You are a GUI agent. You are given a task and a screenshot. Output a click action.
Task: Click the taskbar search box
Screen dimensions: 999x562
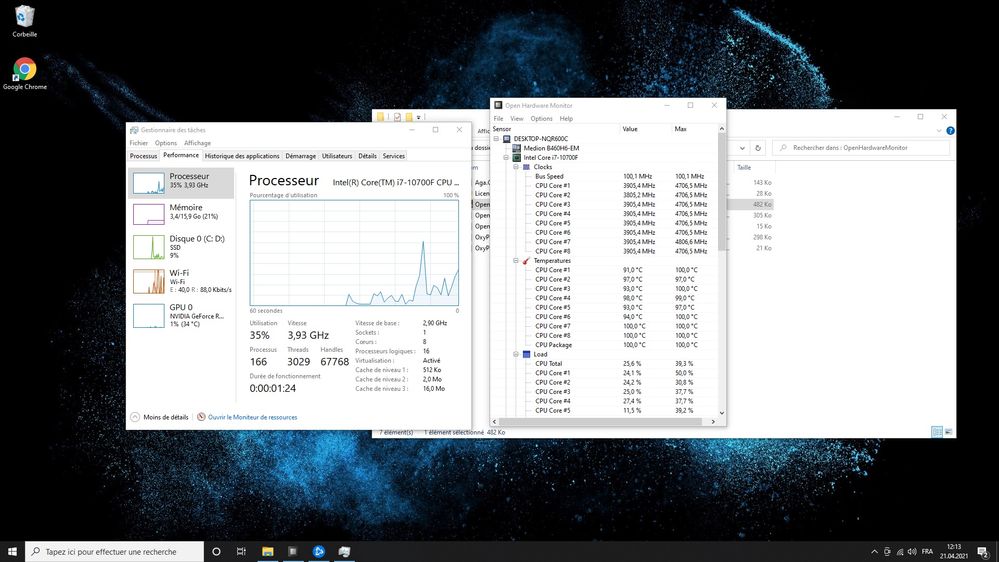pyautogui.click(x=115, y=551)
